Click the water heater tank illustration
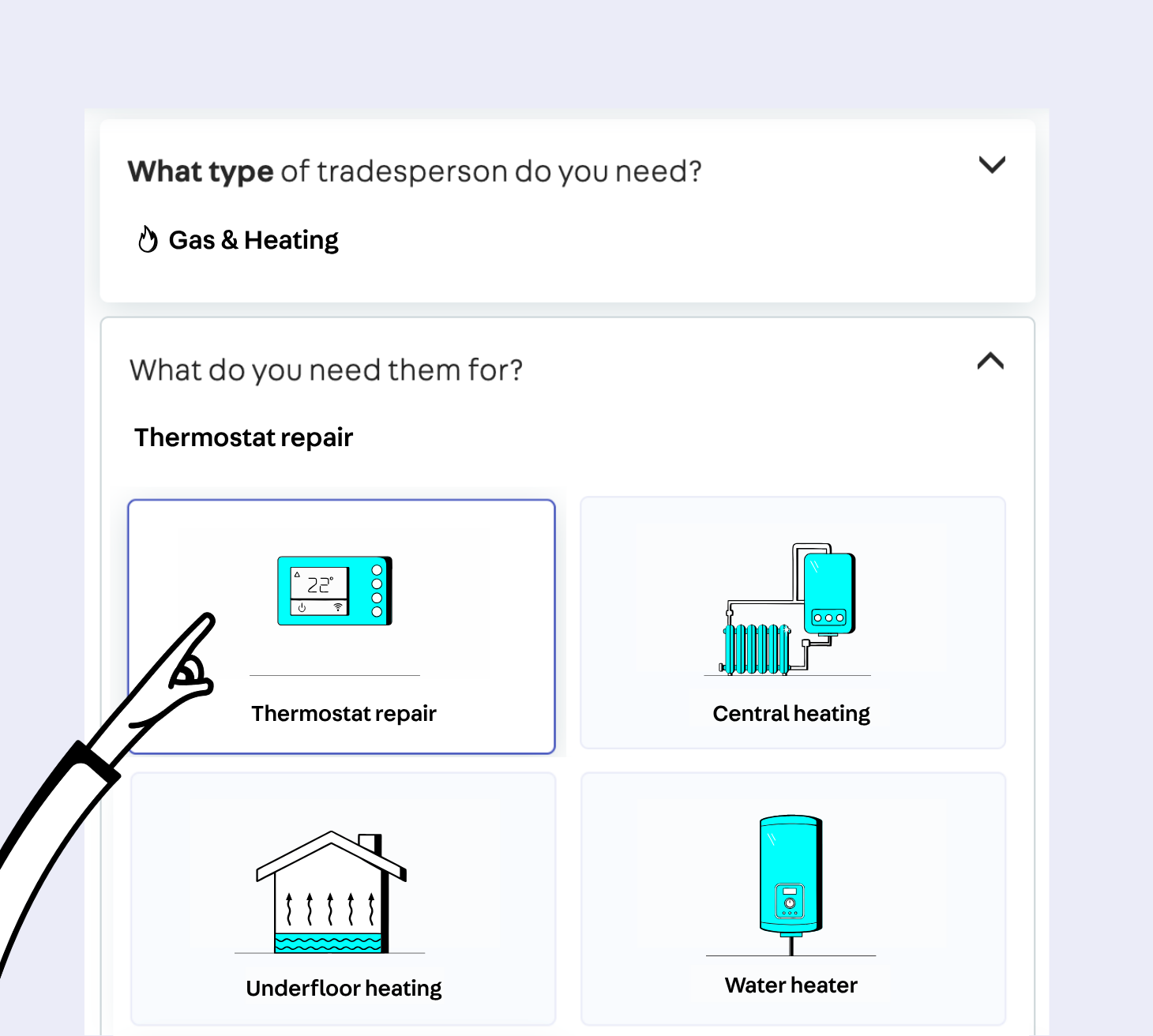 click(791, 875)
